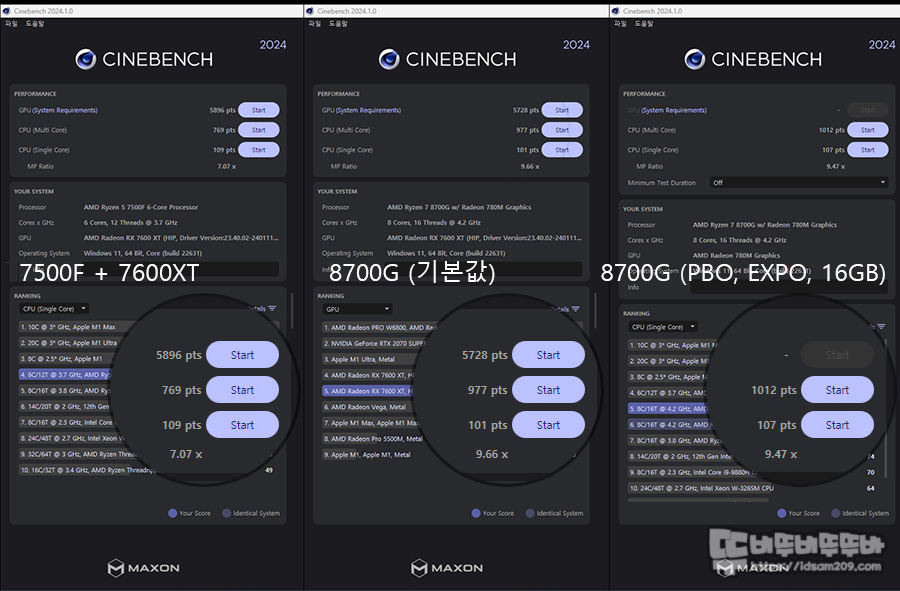Select highlighted row '5. 8C/16T @ 4.2 GHz' in right window

pos(669,409)
